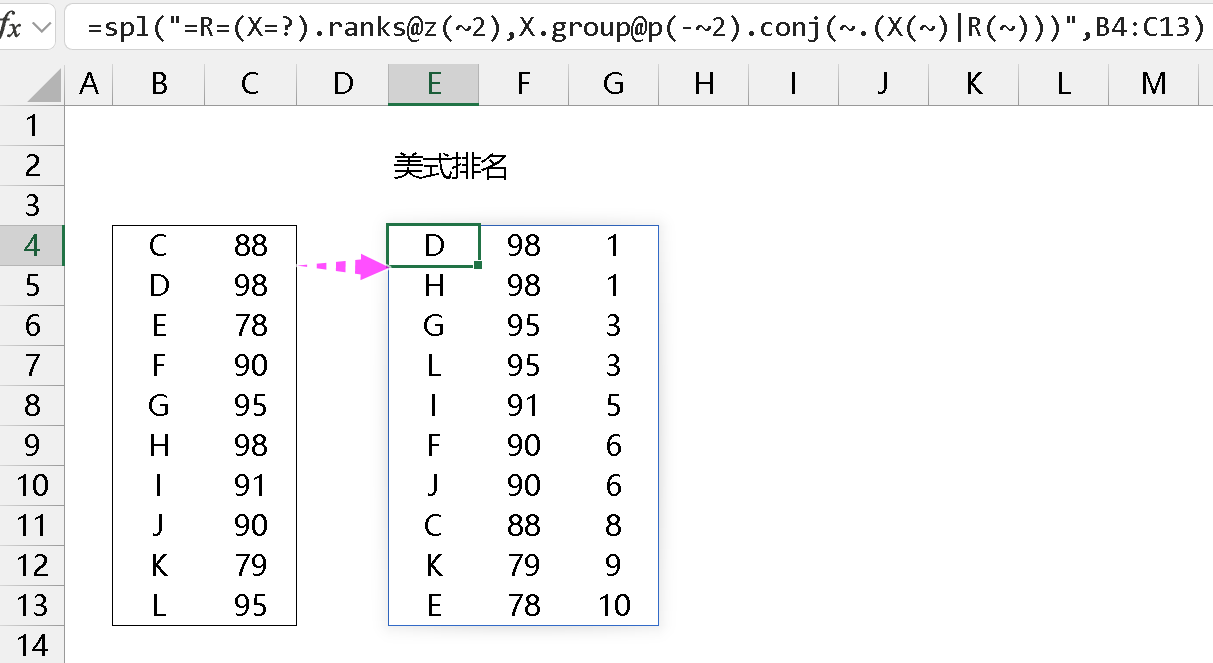Image resolution: width=1213 pixels, height=663 pixels.
Task: Click cell B4 containing C
Action: click(x=159, y=246)
